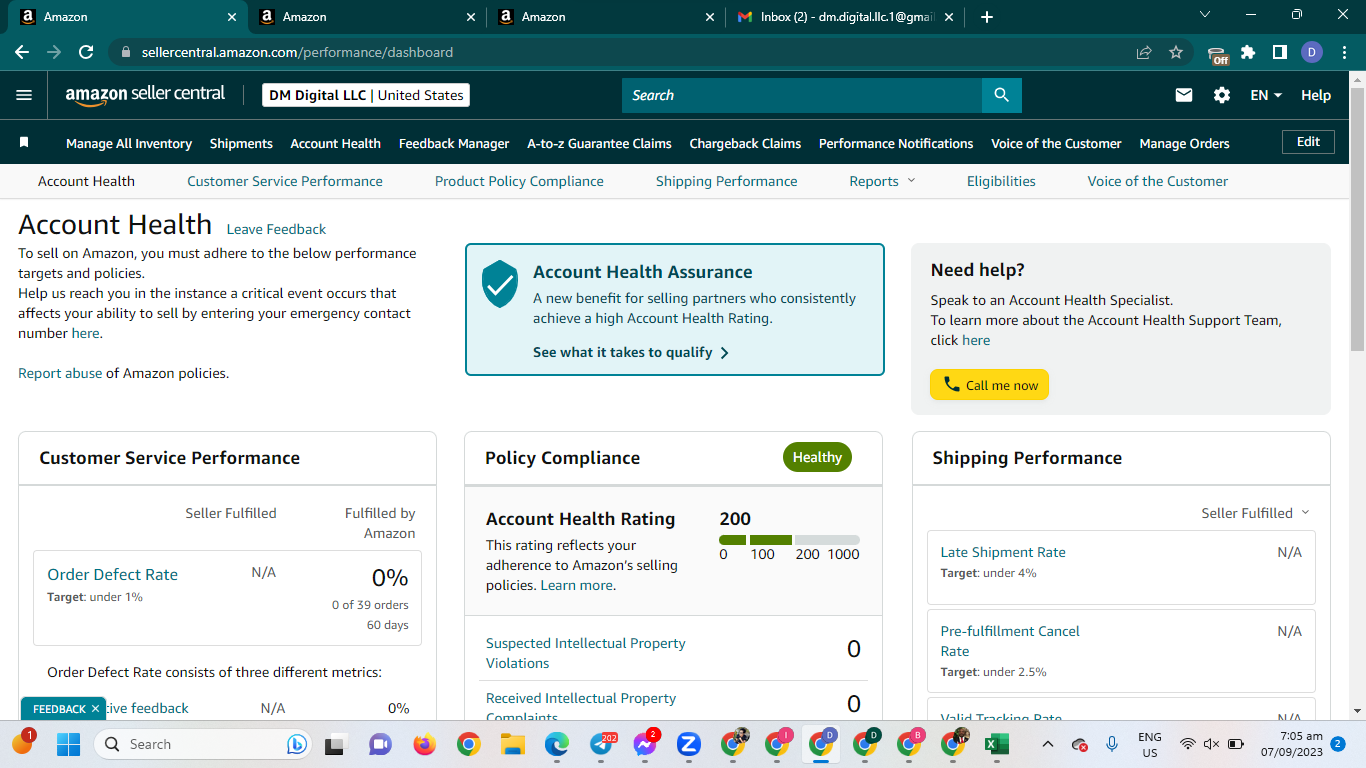
Task: Click the extension icon labeled Off
Action: [x=1217, y=54]
